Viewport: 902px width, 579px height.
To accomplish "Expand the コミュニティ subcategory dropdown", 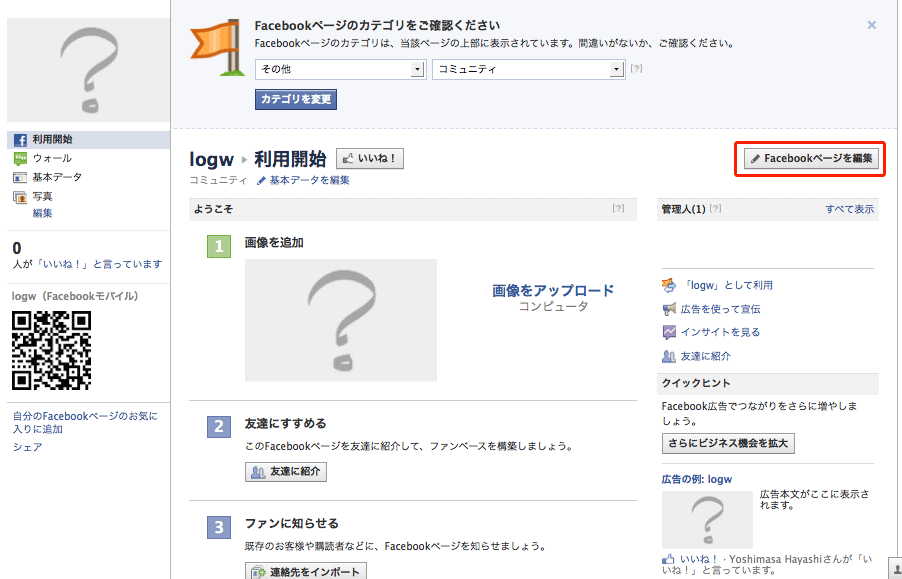I will pyautogui.click(x=528, y=70).
